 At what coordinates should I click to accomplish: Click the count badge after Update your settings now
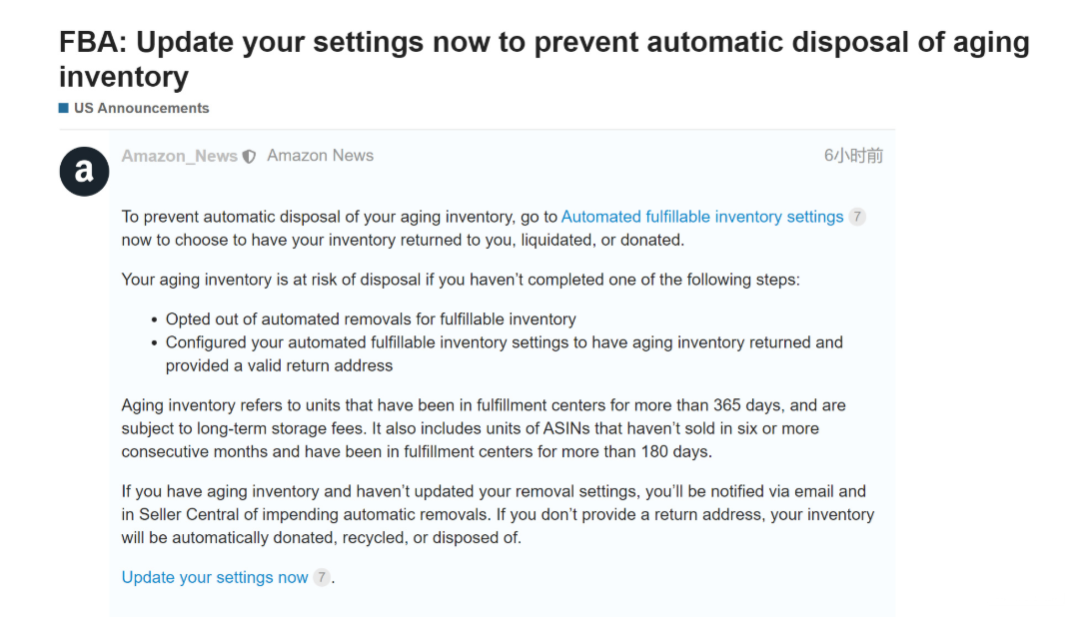click(321, 577)
